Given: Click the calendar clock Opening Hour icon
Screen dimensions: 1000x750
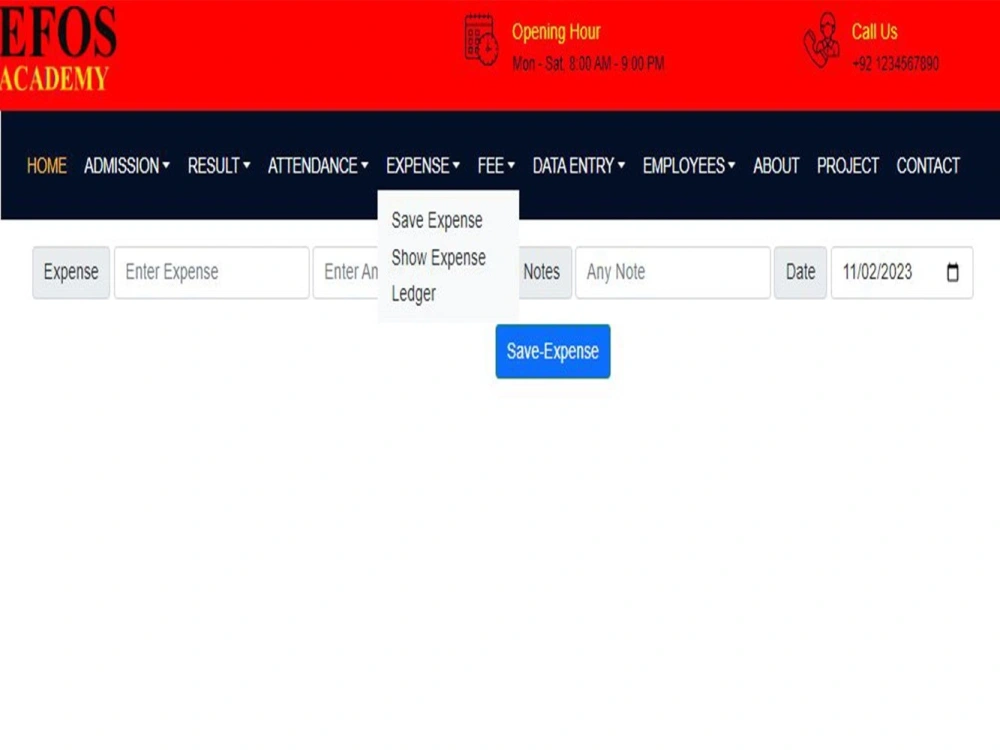Looking at the screenshot, I should pyautogui.click(x=482, y=40).
